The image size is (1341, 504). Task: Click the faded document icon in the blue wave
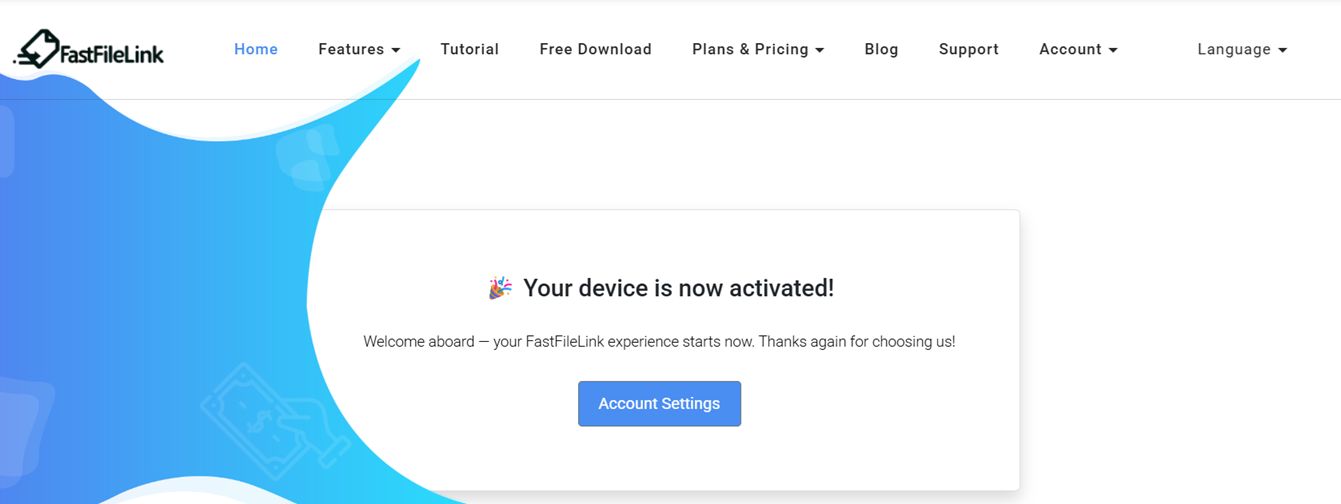click(x=306, y=157)
